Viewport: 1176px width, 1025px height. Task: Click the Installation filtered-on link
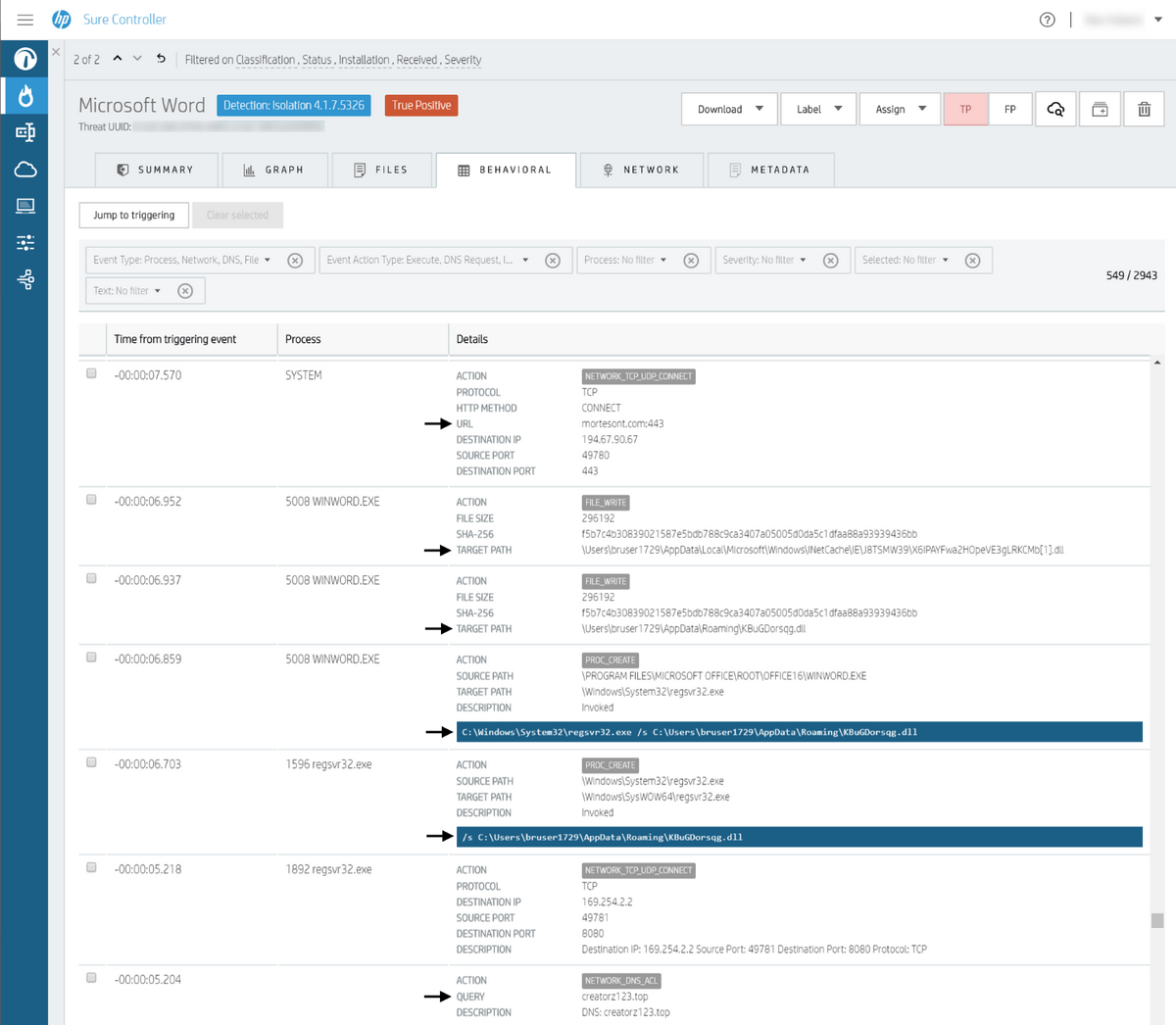[364, 60]
